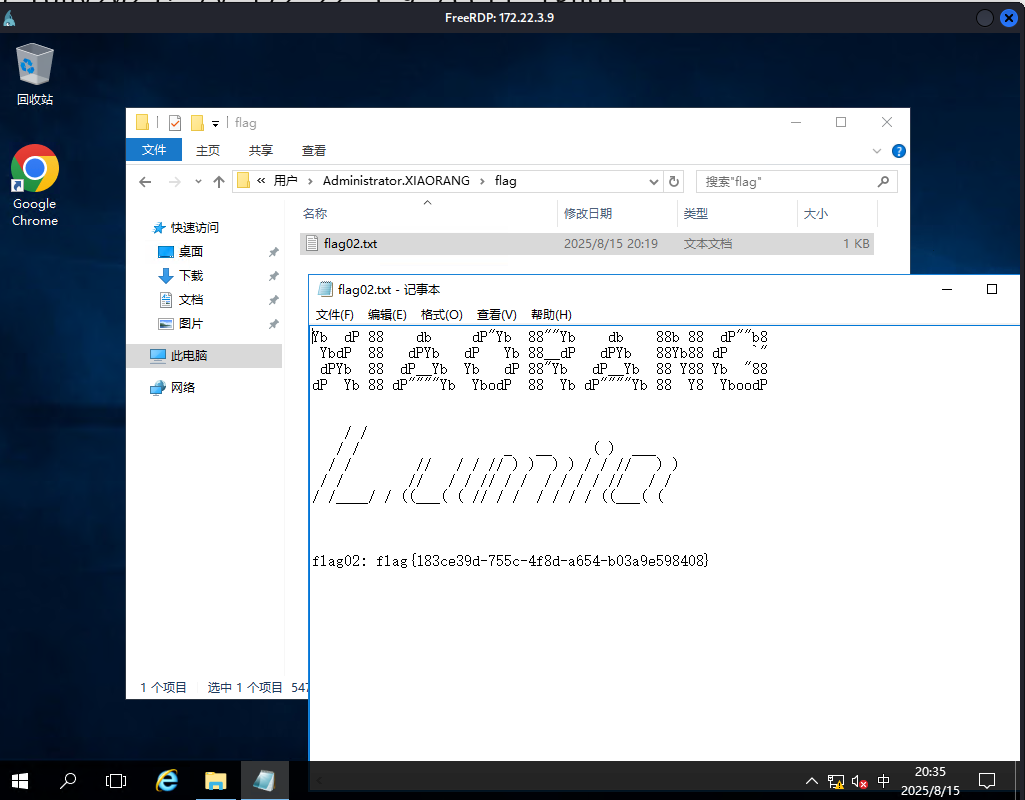Click the search "flag" input field
This screenshot has width=1025, height=800.
tap(788, 182)
